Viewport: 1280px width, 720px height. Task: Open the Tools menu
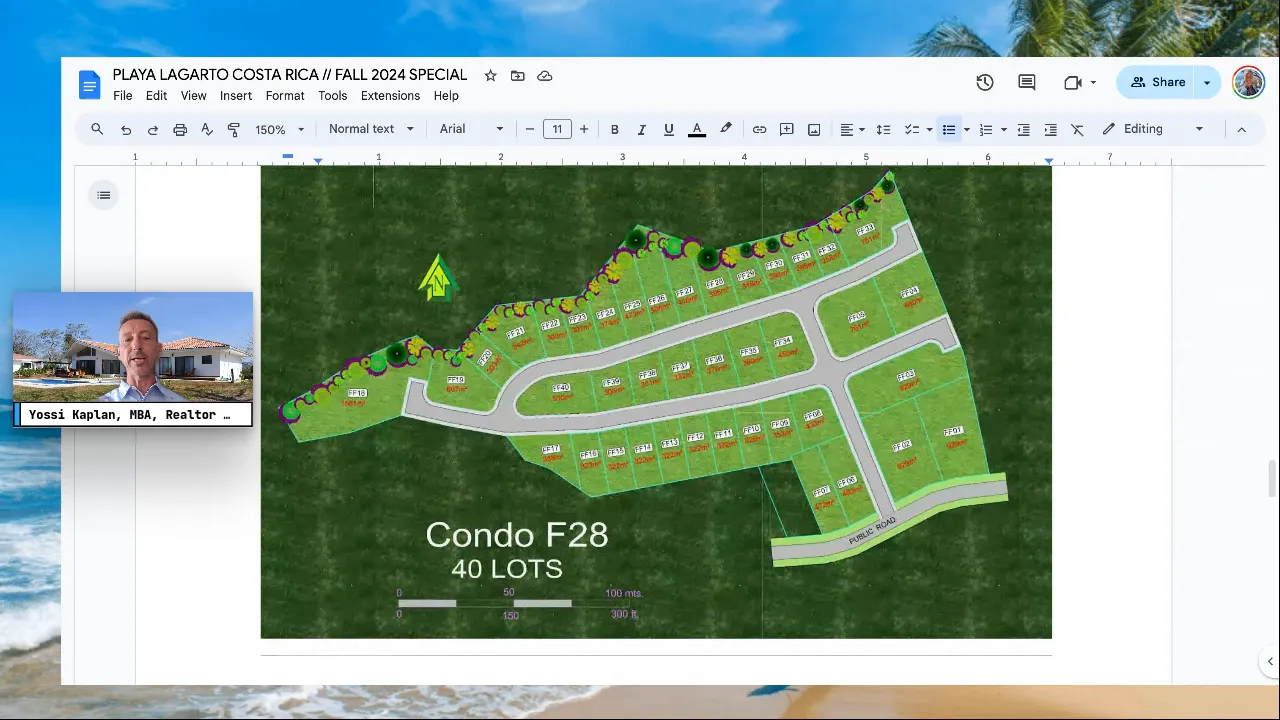(332, 96)
